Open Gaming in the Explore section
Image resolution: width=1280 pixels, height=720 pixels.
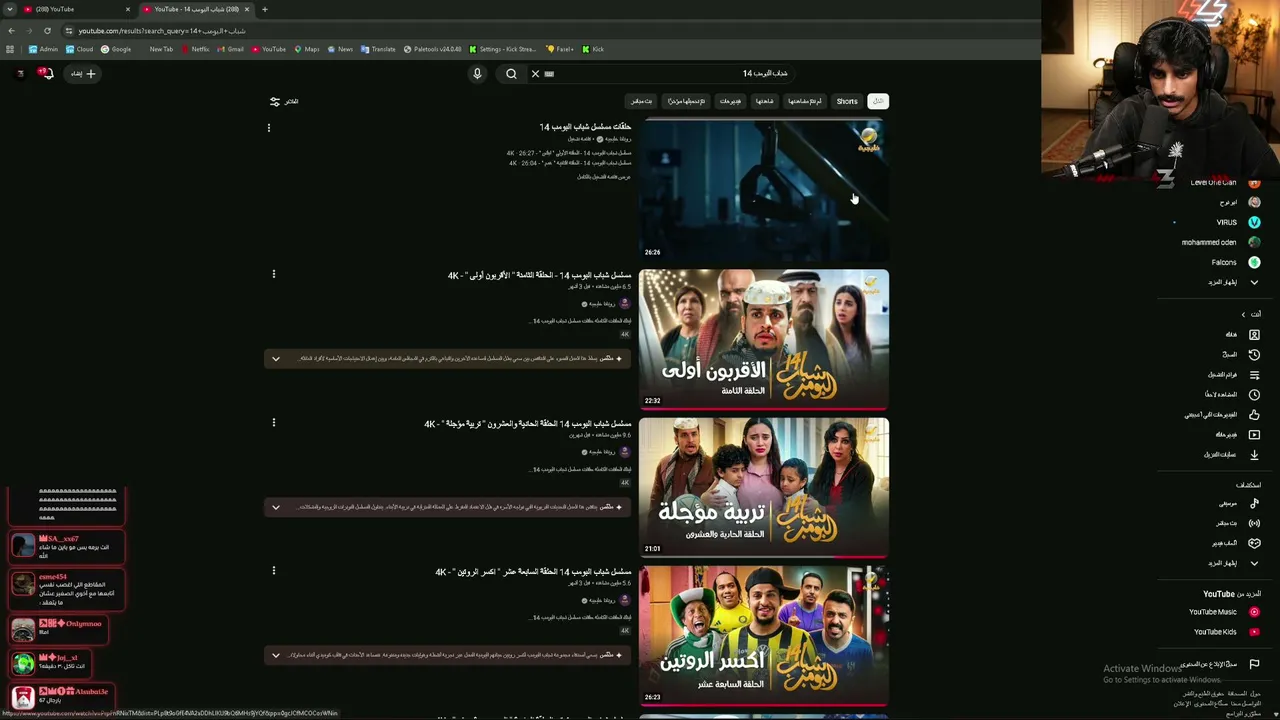coord(1236,543)
